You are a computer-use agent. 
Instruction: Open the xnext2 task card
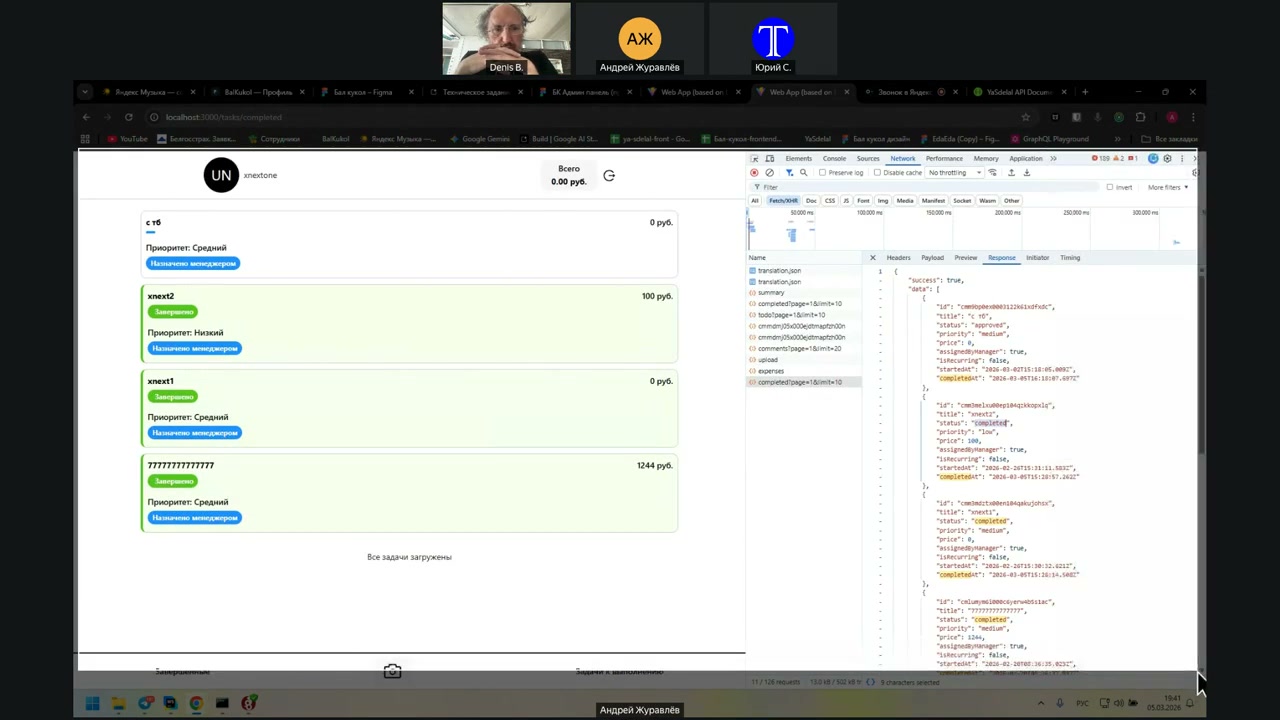tap(409, 323)
